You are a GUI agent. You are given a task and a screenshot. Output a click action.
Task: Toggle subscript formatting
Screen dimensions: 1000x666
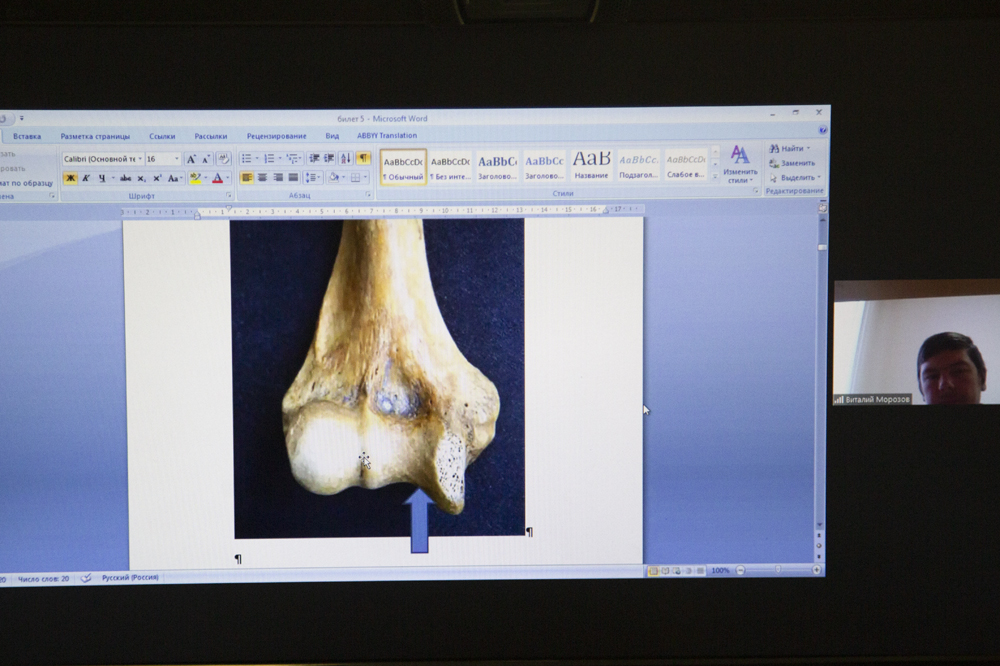pos(141,179)
